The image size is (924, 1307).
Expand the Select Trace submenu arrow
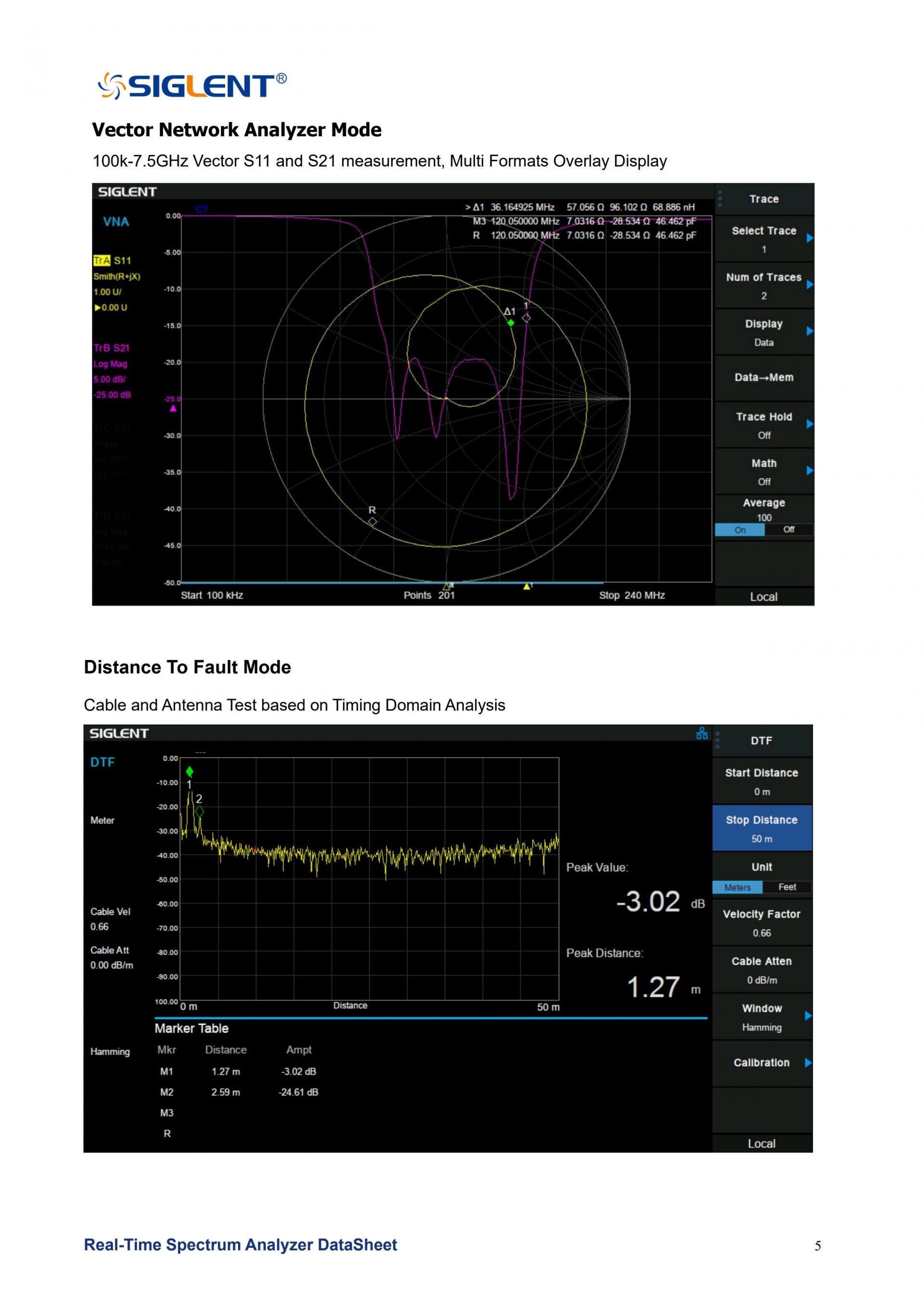click(809, 238)
